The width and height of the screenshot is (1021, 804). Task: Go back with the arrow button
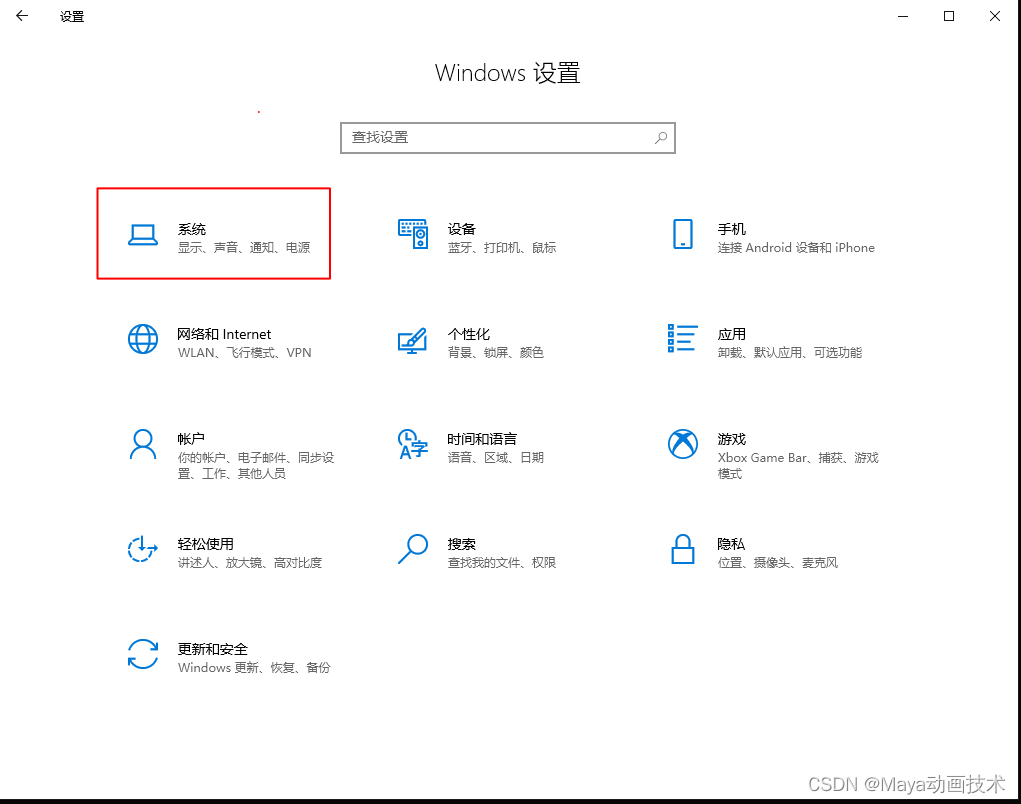22,16
